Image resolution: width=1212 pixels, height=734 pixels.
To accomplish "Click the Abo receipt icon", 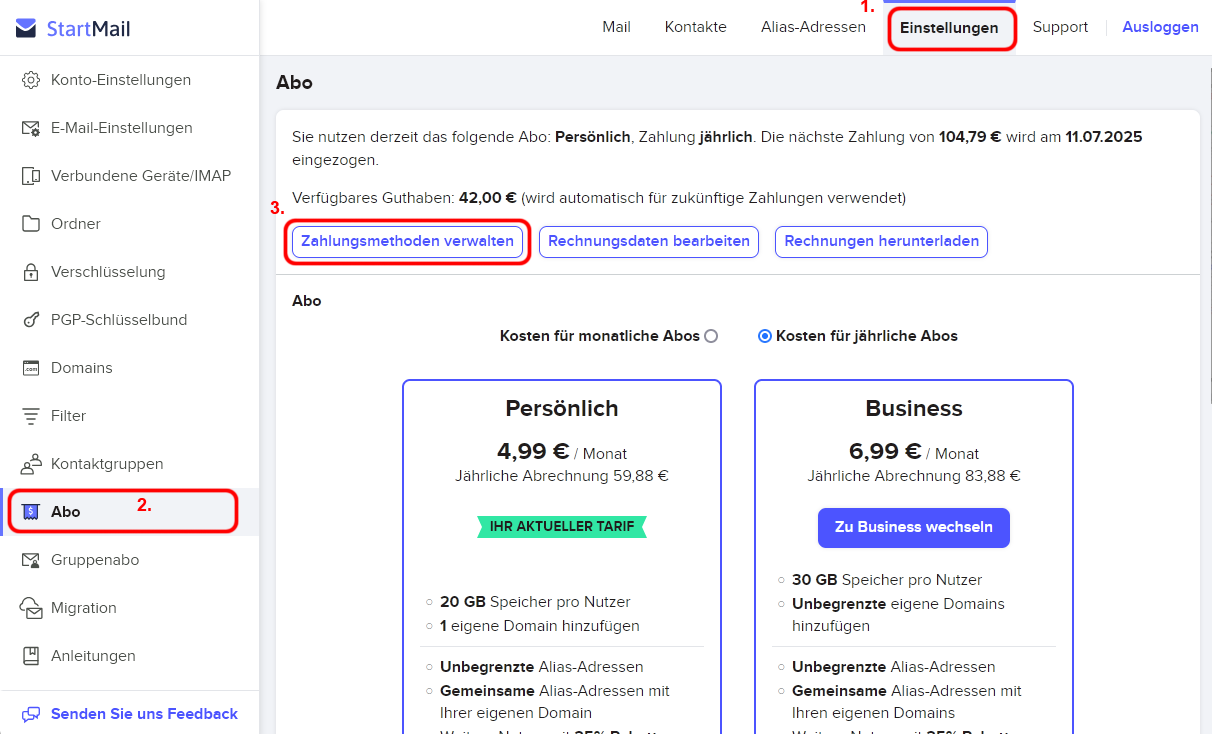I will coord(31,512).
